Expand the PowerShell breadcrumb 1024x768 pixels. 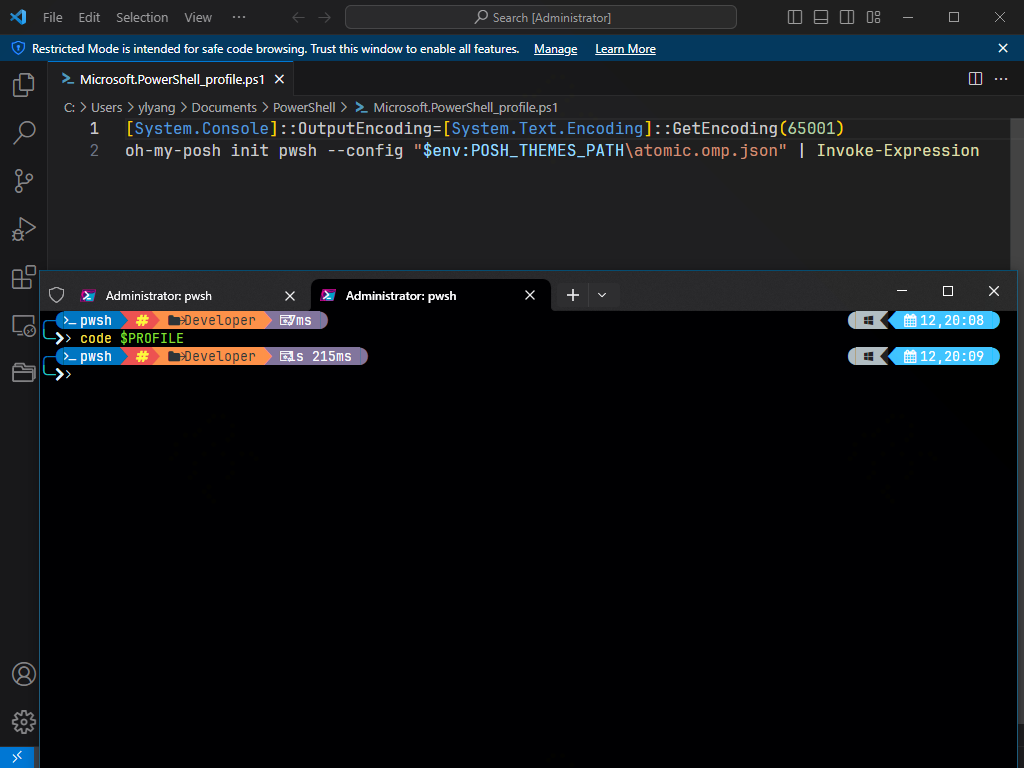click(304, 107)
